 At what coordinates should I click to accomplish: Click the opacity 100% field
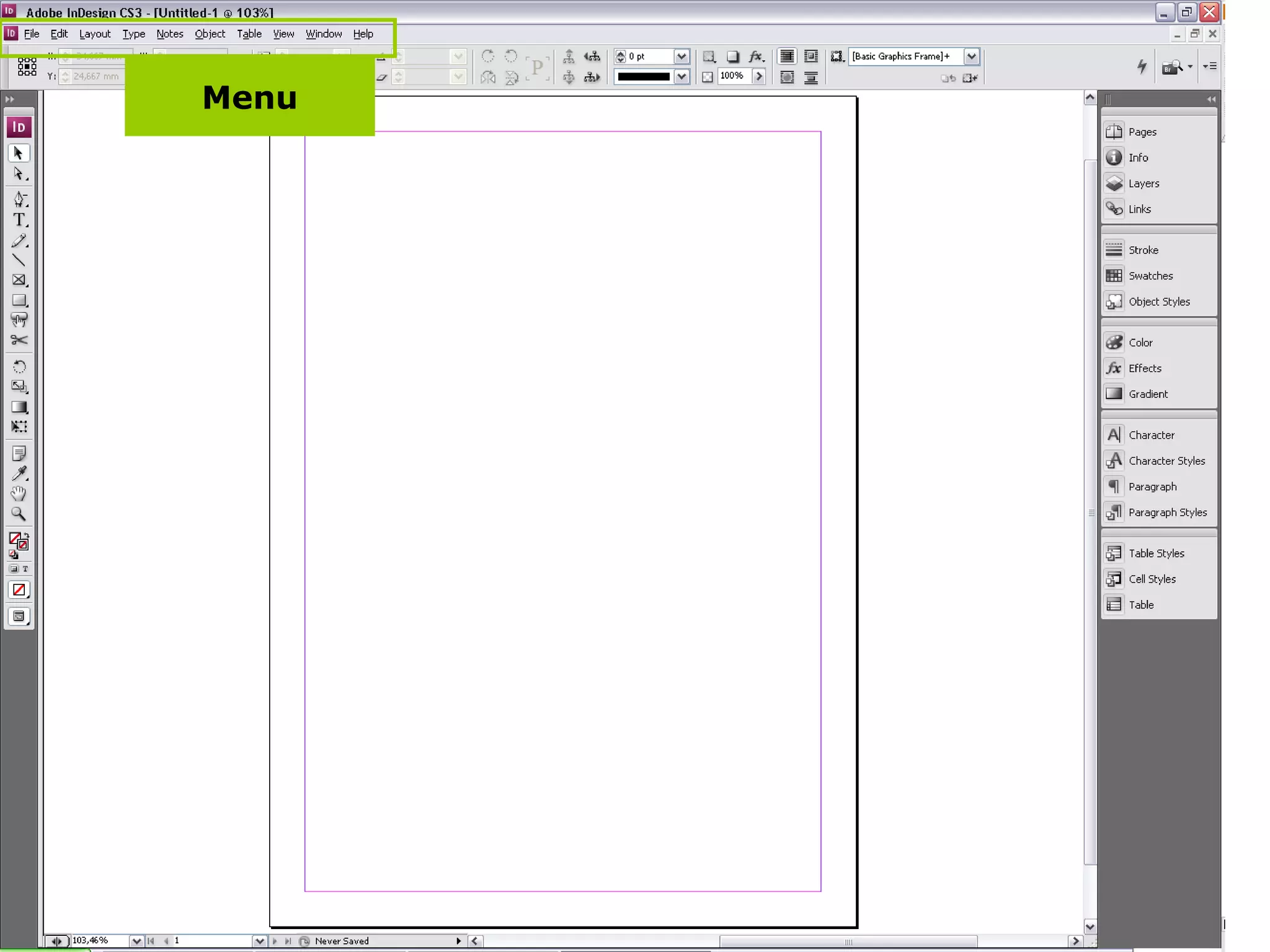(x=734, y=76)
